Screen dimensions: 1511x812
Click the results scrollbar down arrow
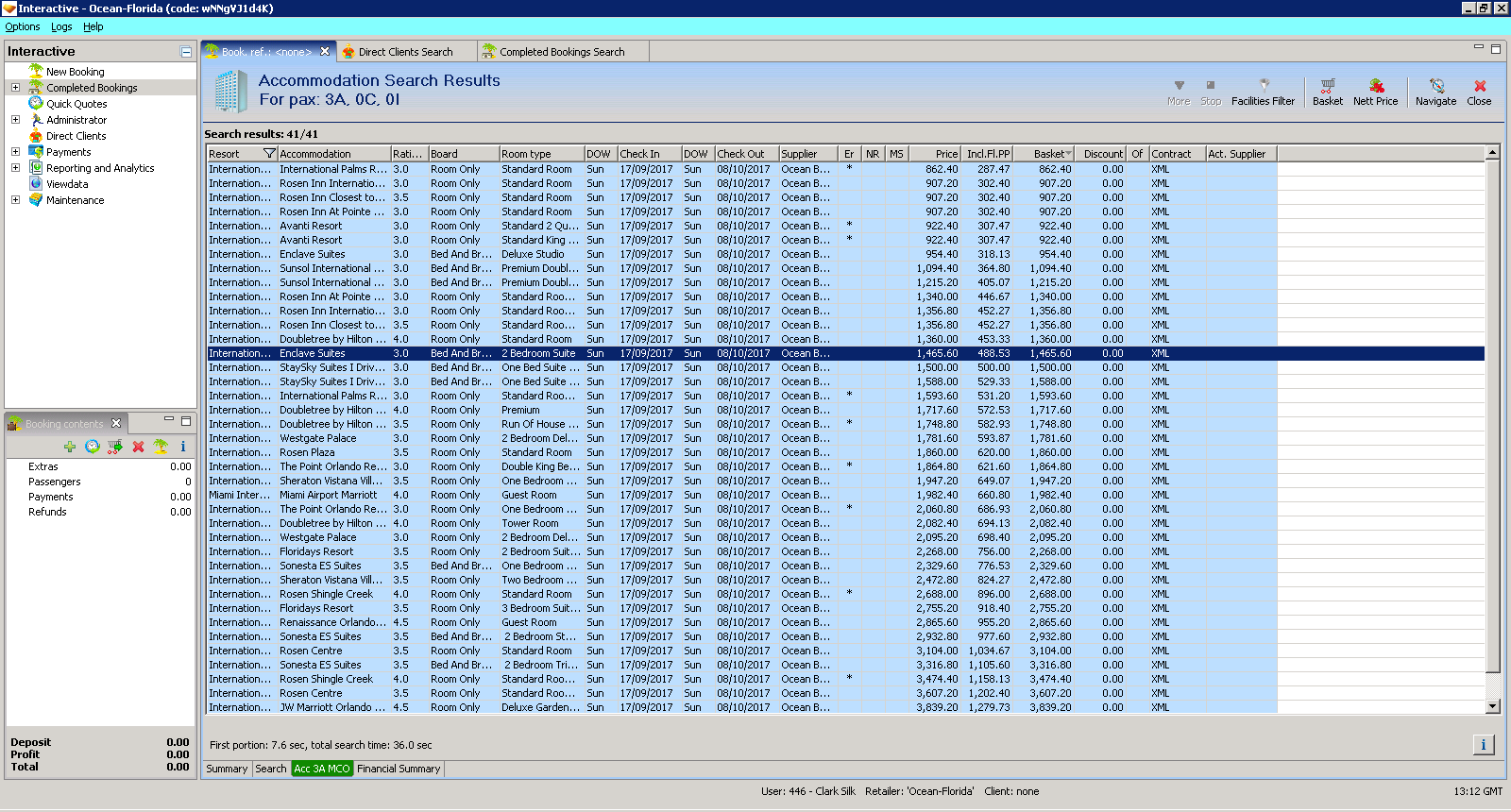point(1492,706)
